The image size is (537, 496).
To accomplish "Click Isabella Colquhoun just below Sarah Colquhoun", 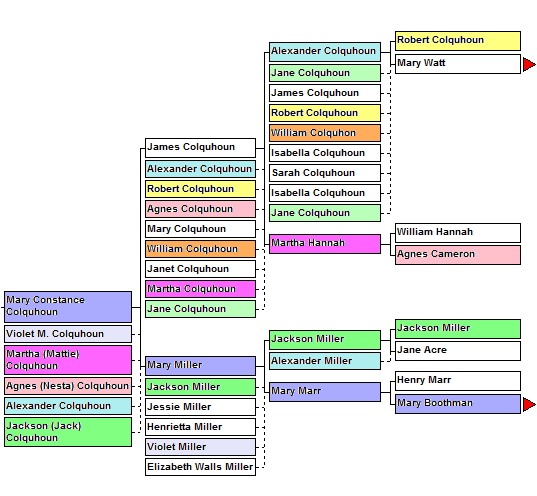I will click(x=325, y=193).
